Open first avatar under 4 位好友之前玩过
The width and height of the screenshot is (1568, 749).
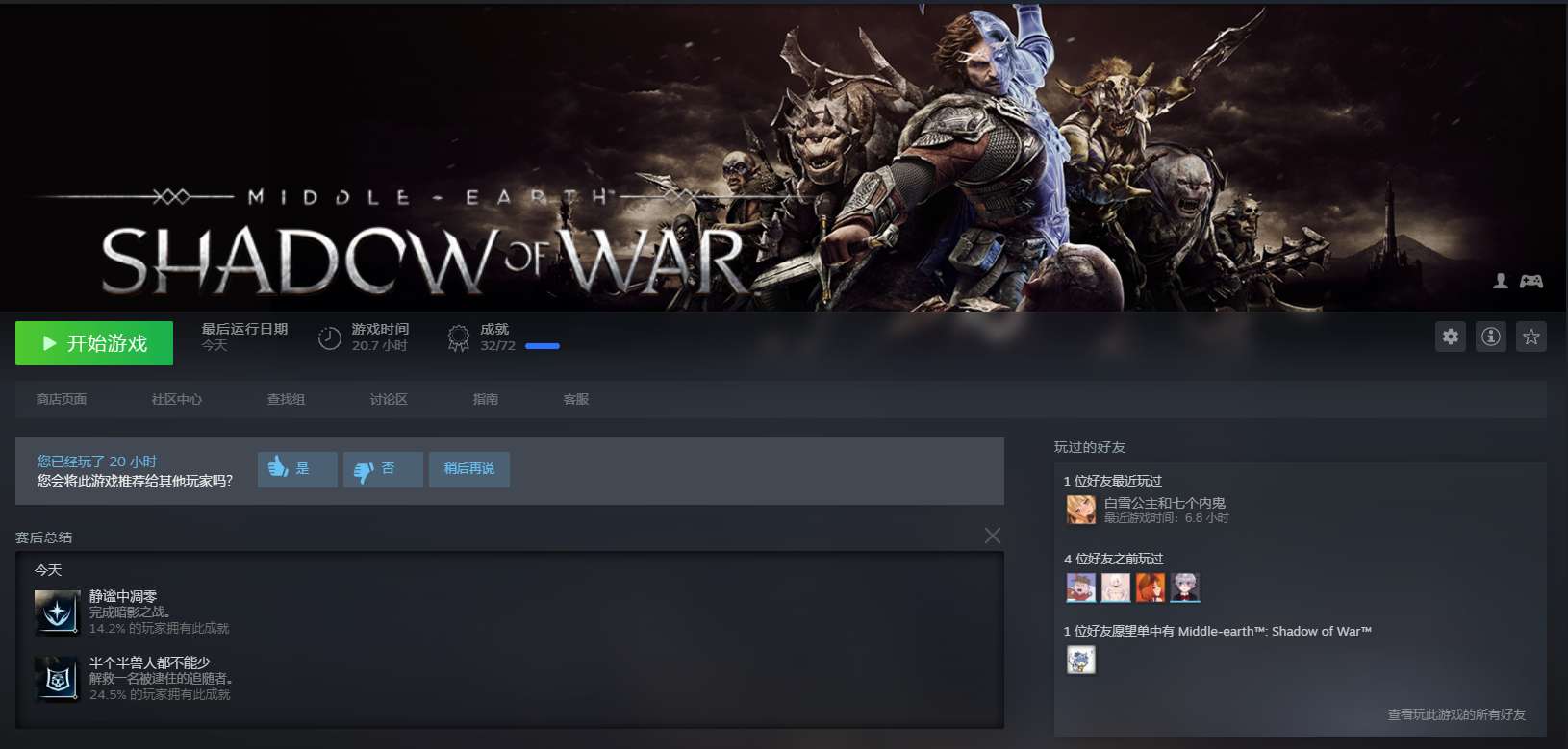point(1081,587)
